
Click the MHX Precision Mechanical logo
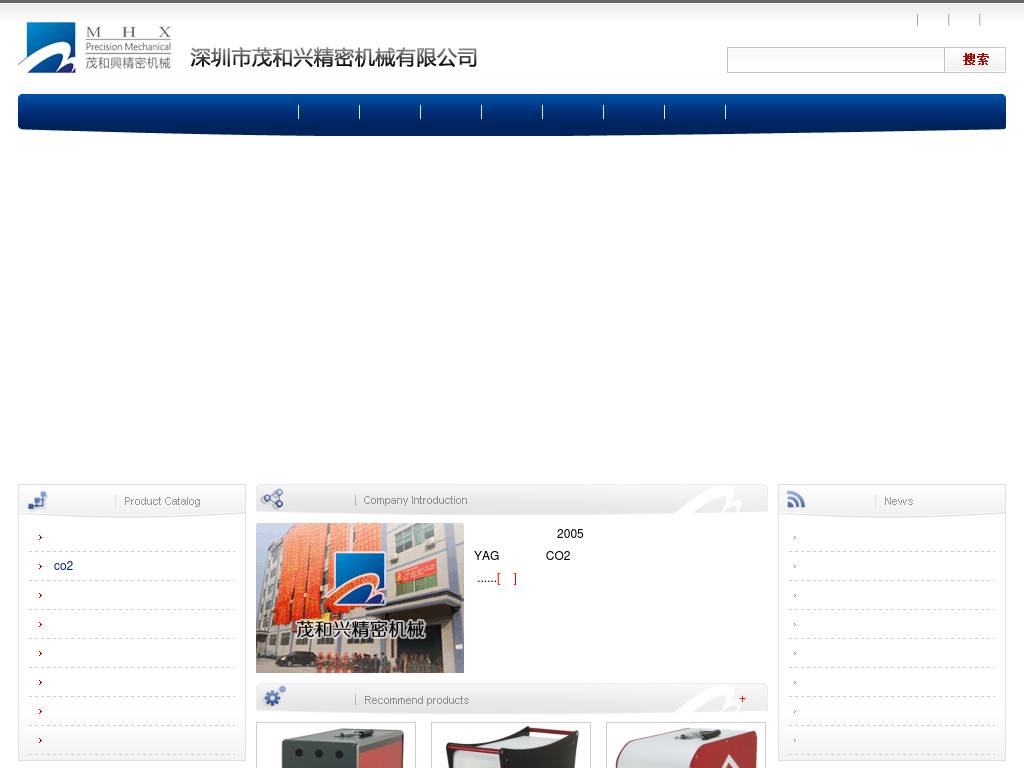(x=95, y=47)
